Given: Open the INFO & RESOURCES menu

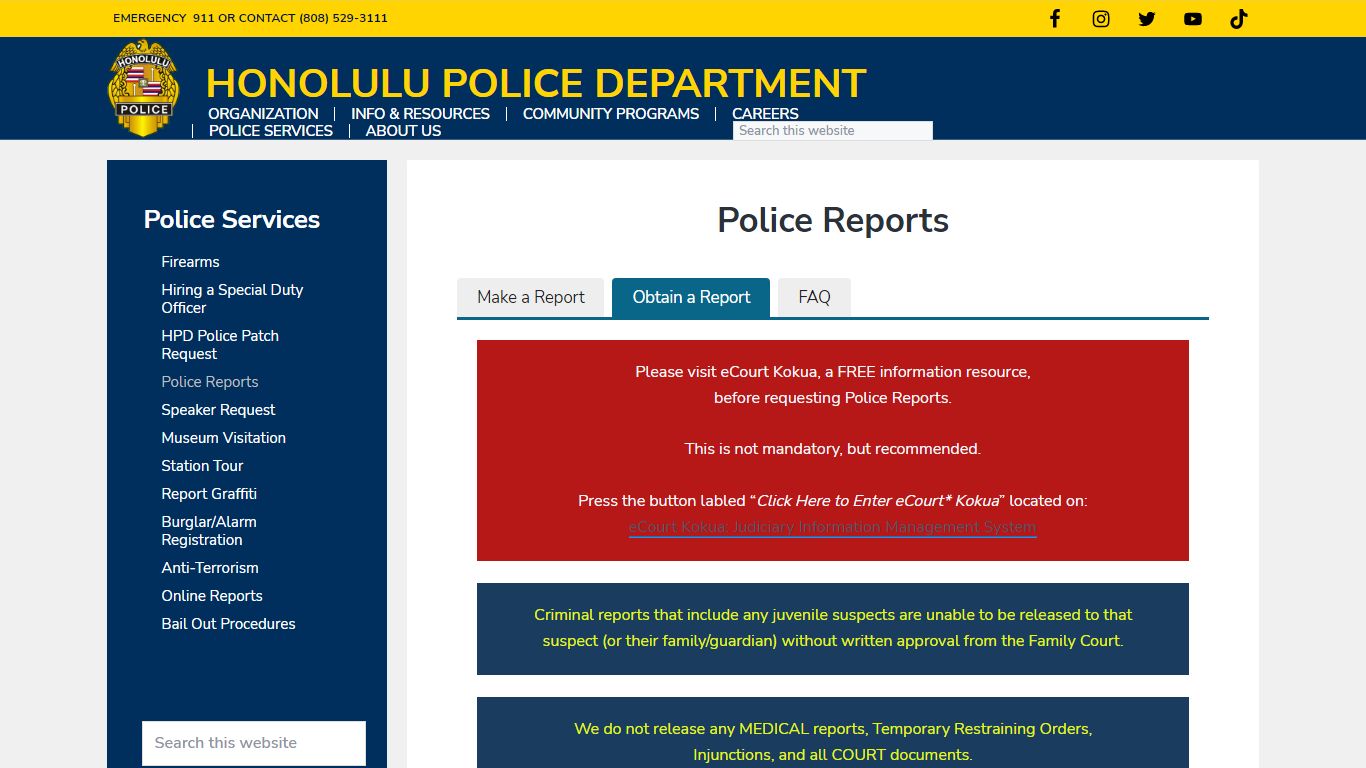Looking at the screenshot, I should coord(420,114).
